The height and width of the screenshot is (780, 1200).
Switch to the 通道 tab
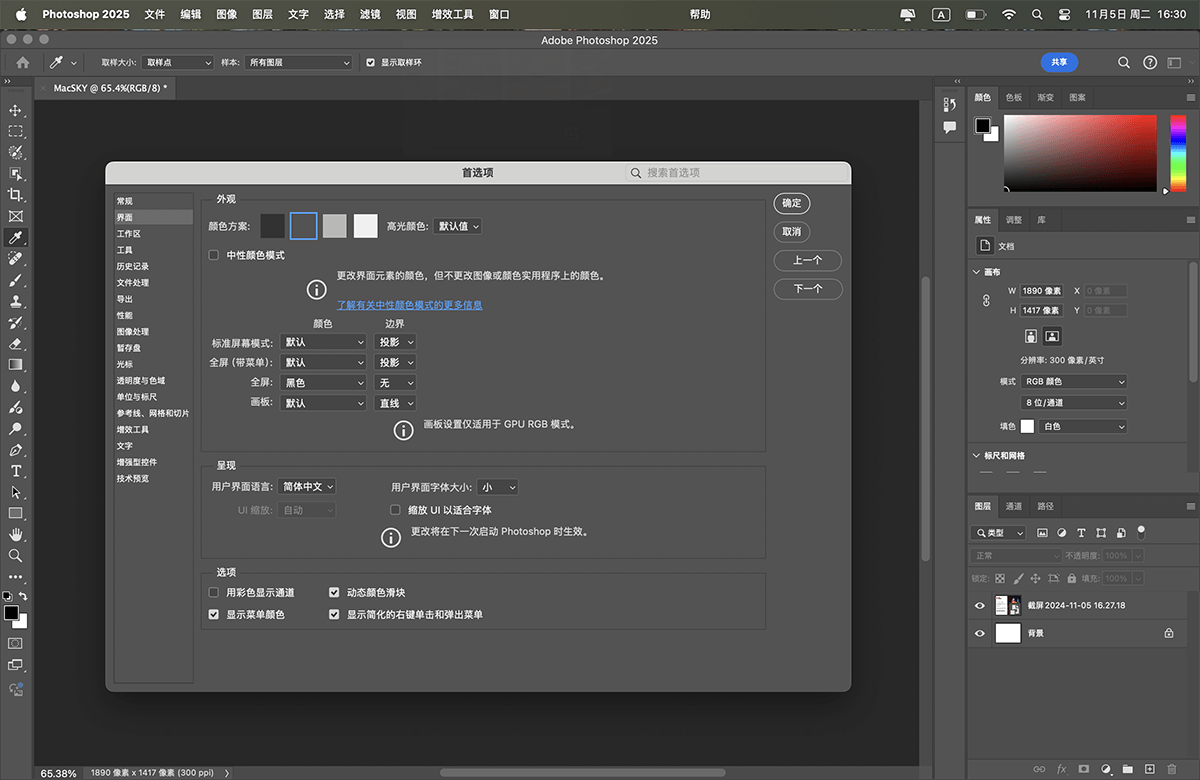click(x=1014, y=506)
